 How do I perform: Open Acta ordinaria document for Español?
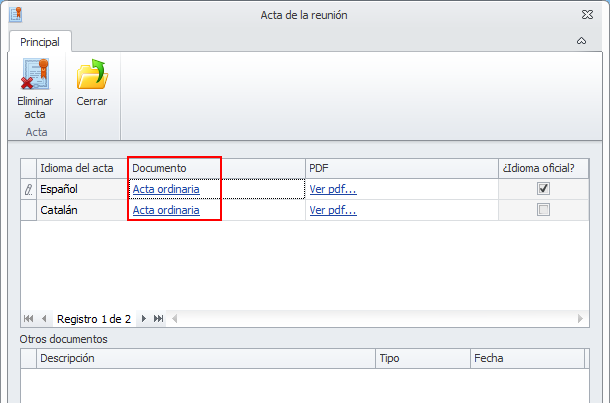[166, 189]
